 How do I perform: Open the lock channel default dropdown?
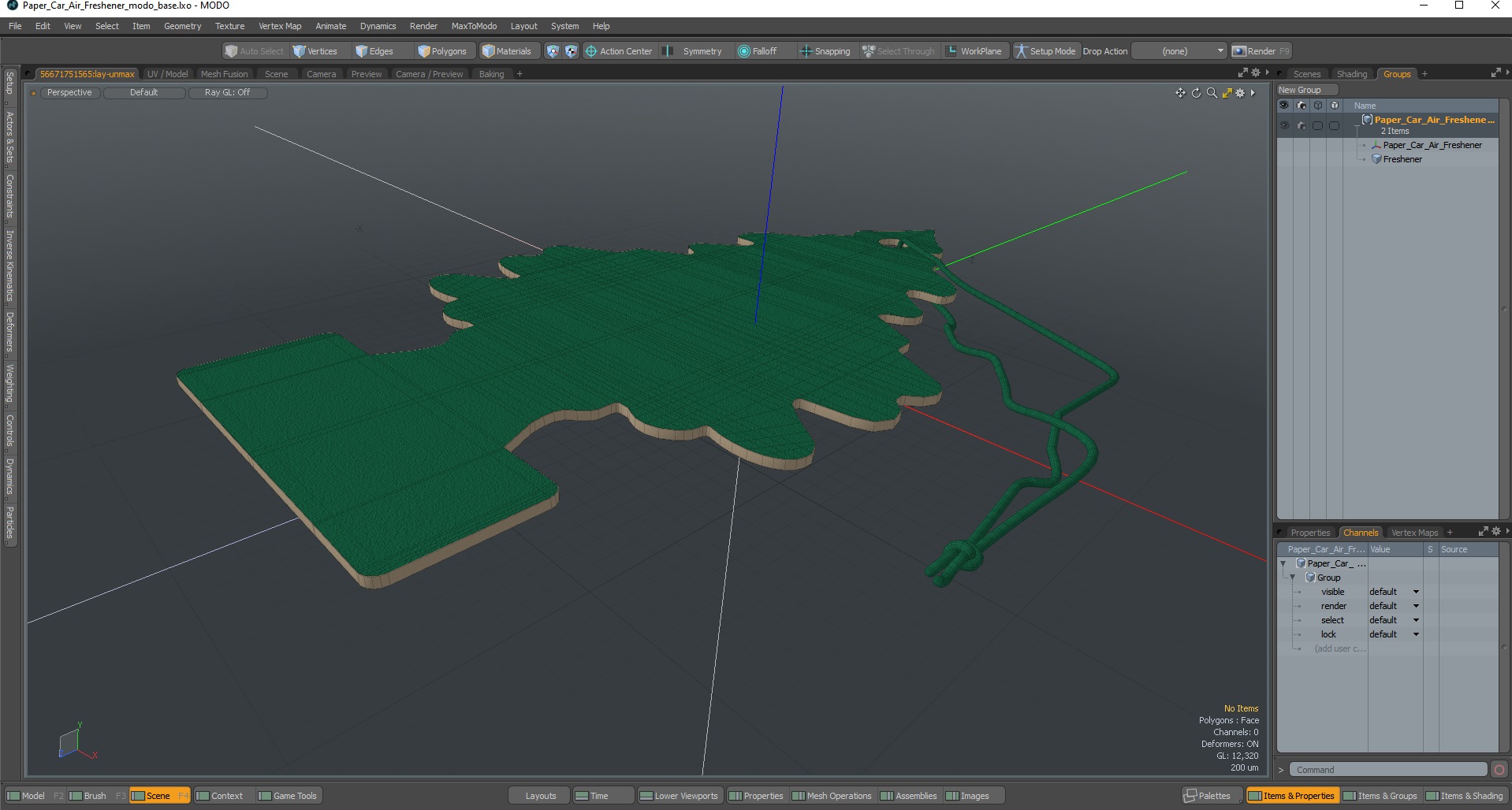pos(1395,634)
